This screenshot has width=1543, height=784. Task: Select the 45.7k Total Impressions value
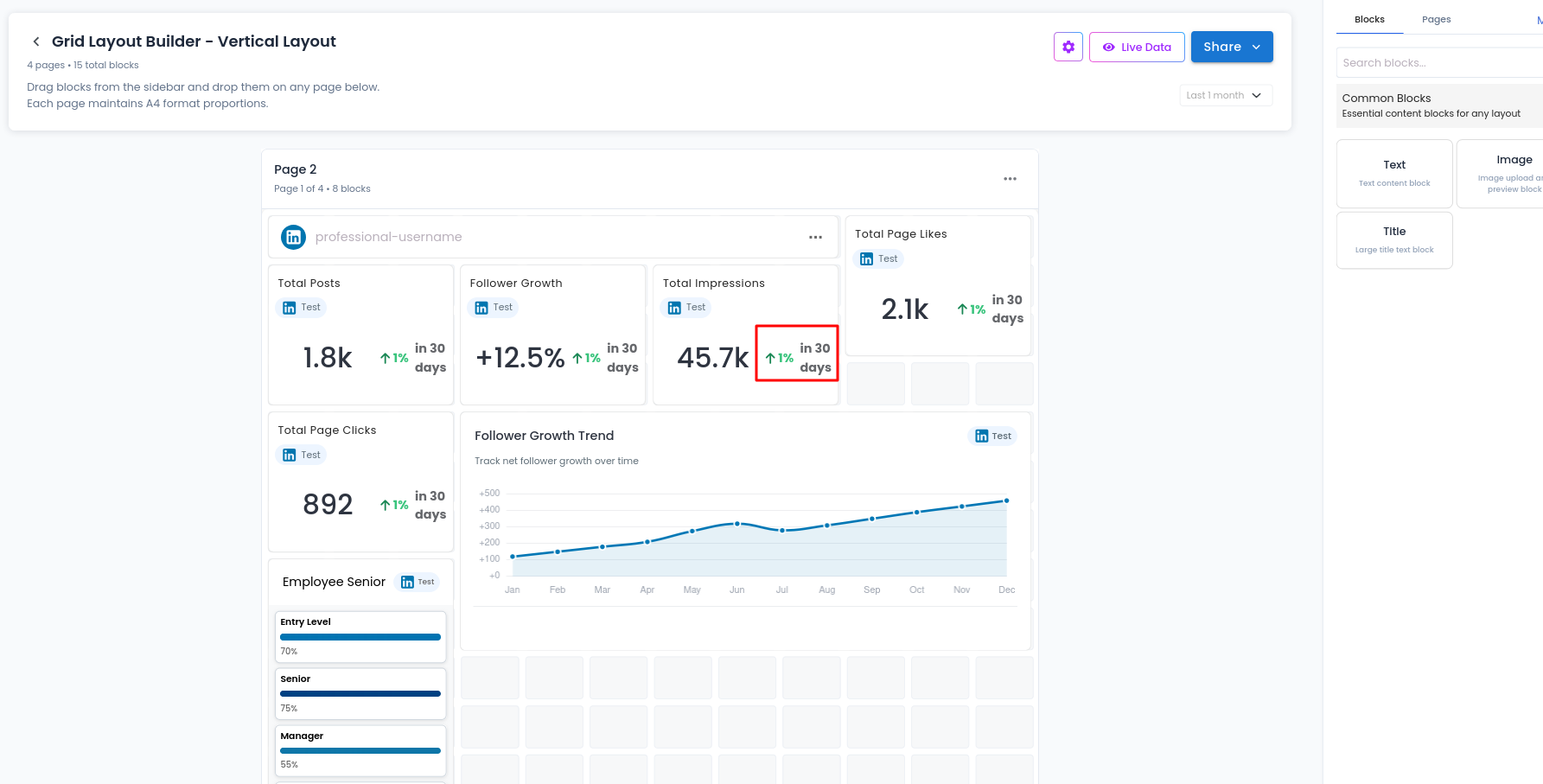[713, 358]
